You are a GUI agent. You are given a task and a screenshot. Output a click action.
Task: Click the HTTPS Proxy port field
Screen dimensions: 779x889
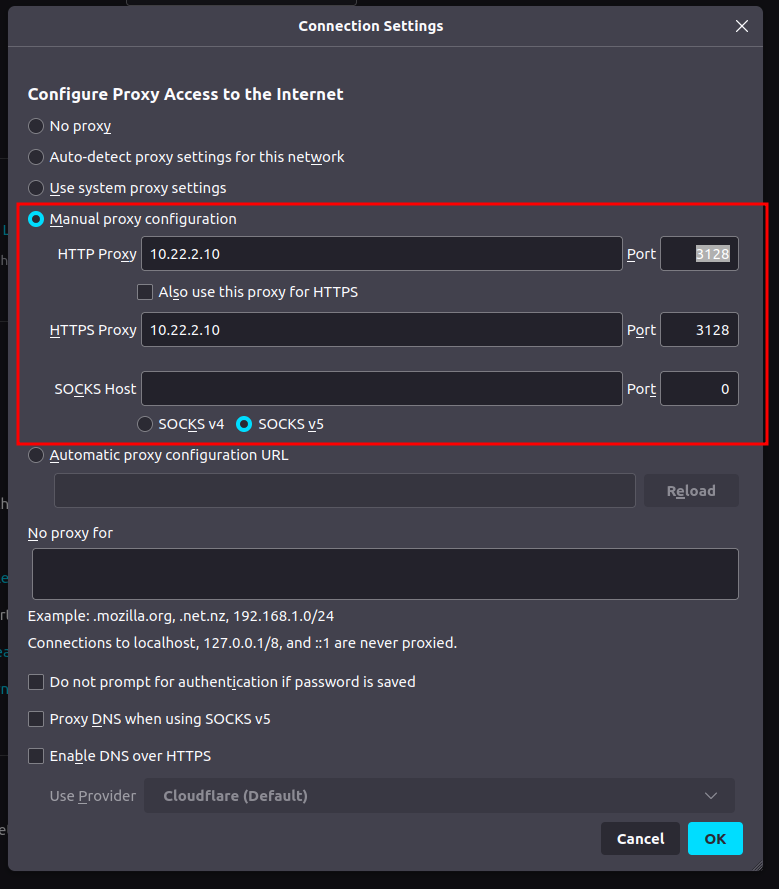(x=699, y=330)
